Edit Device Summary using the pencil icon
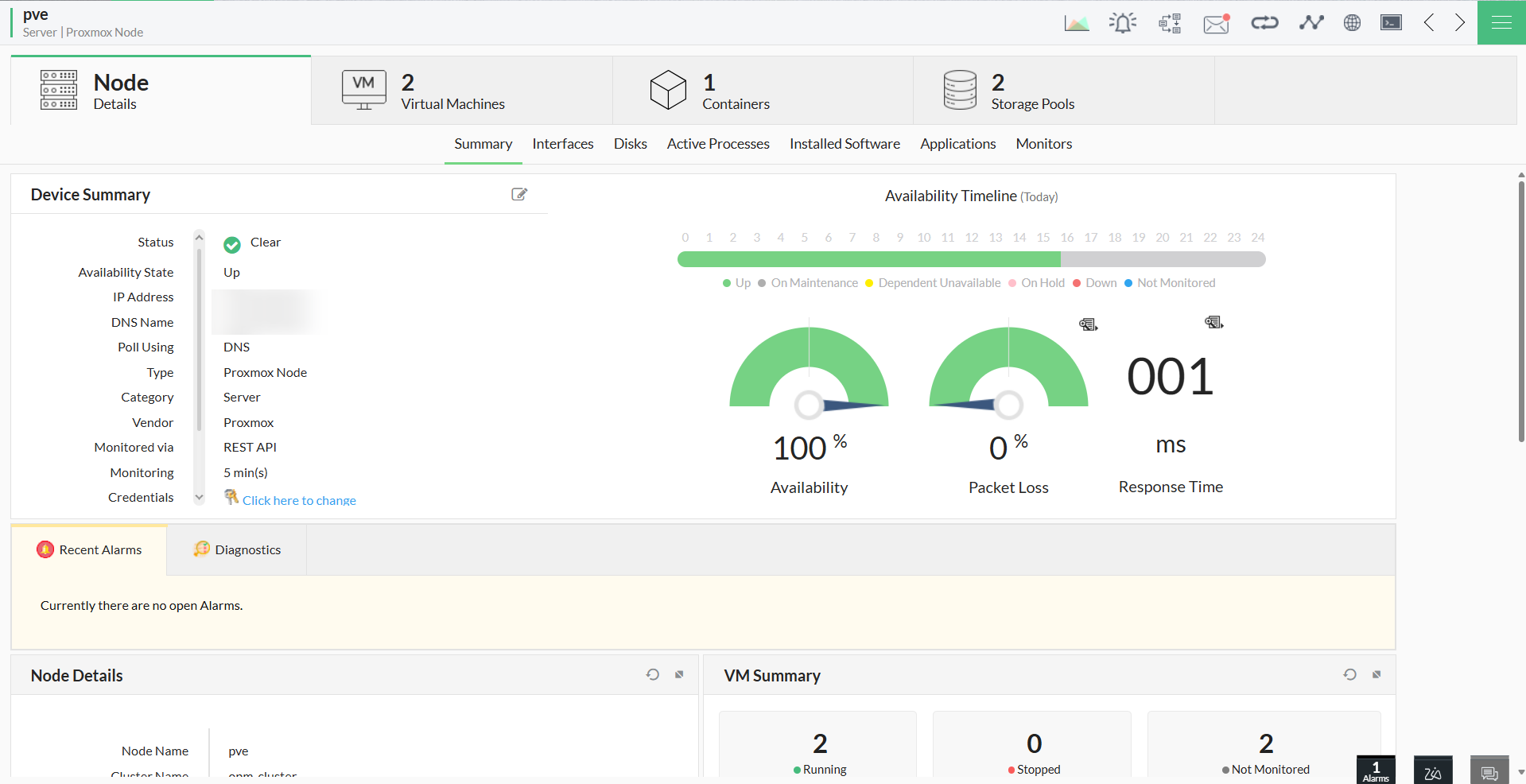This screenshot has height=784, width=1526. (519, 194)
